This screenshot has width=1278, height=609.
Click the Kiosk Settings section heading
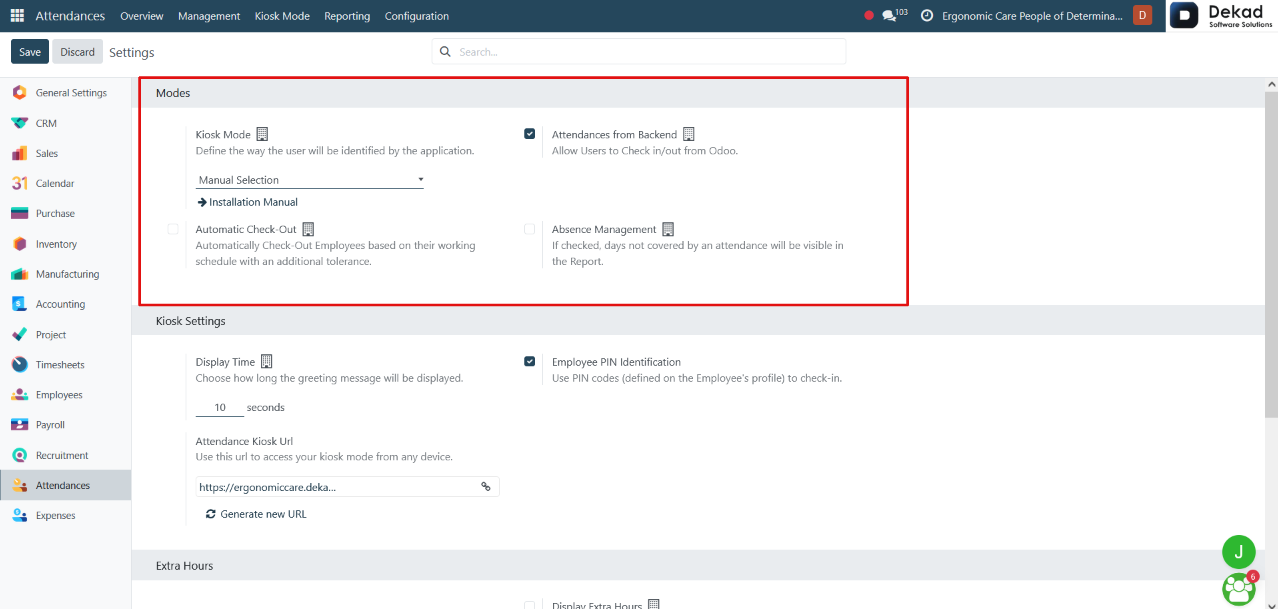(x=191, y=321)
